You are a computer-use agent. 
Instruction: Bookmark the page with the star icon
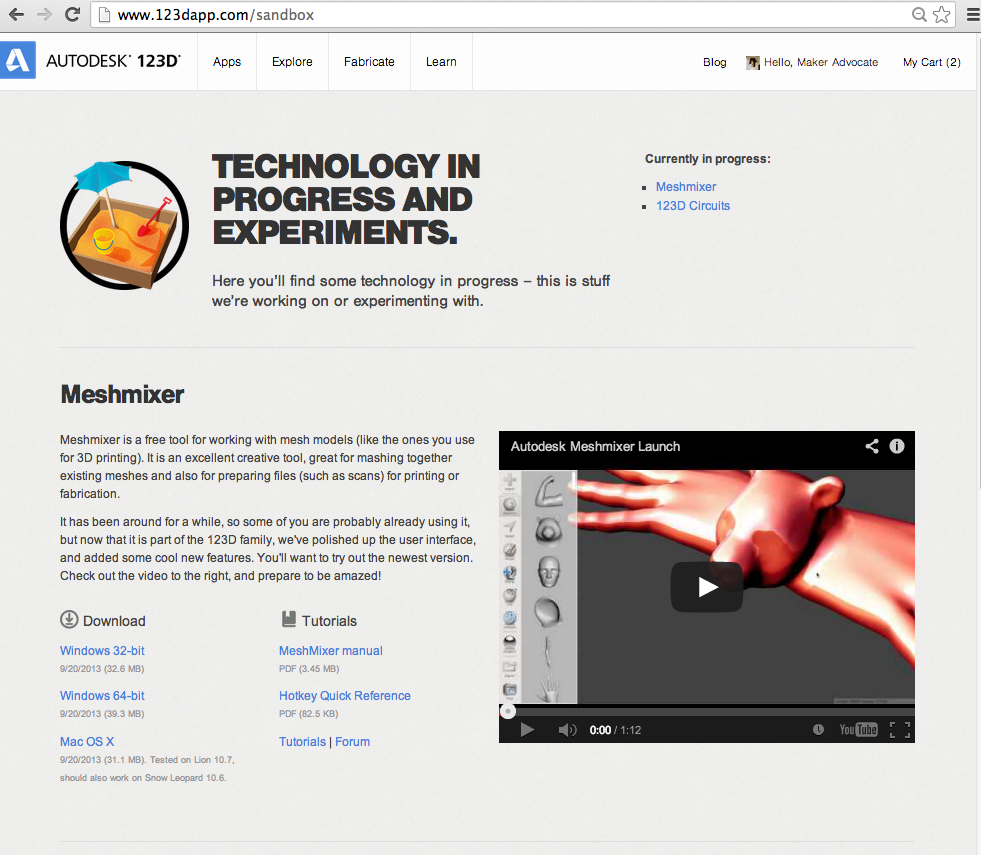click(942, 14)
